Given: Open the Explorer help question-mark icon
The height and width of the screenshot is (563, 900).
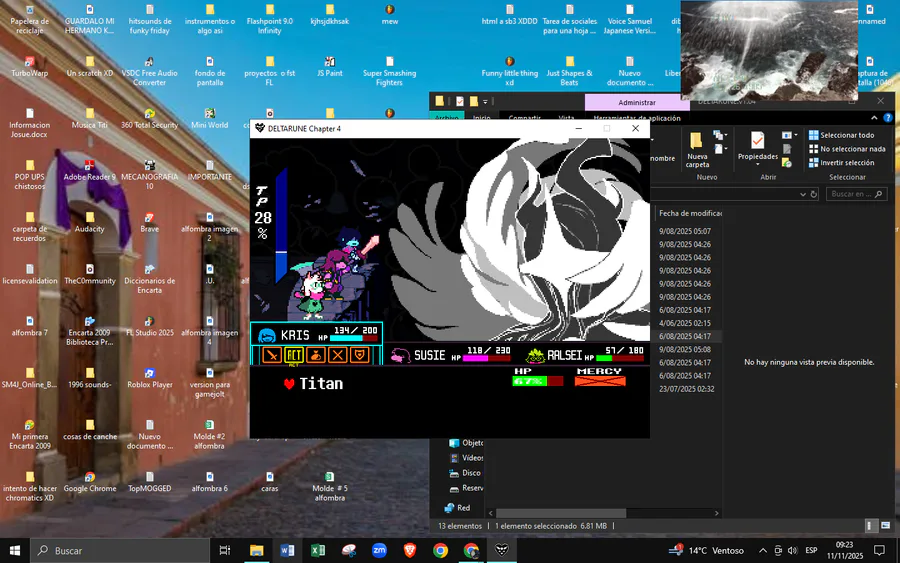Looking at the screenshot, I should (x=888, y=118).
